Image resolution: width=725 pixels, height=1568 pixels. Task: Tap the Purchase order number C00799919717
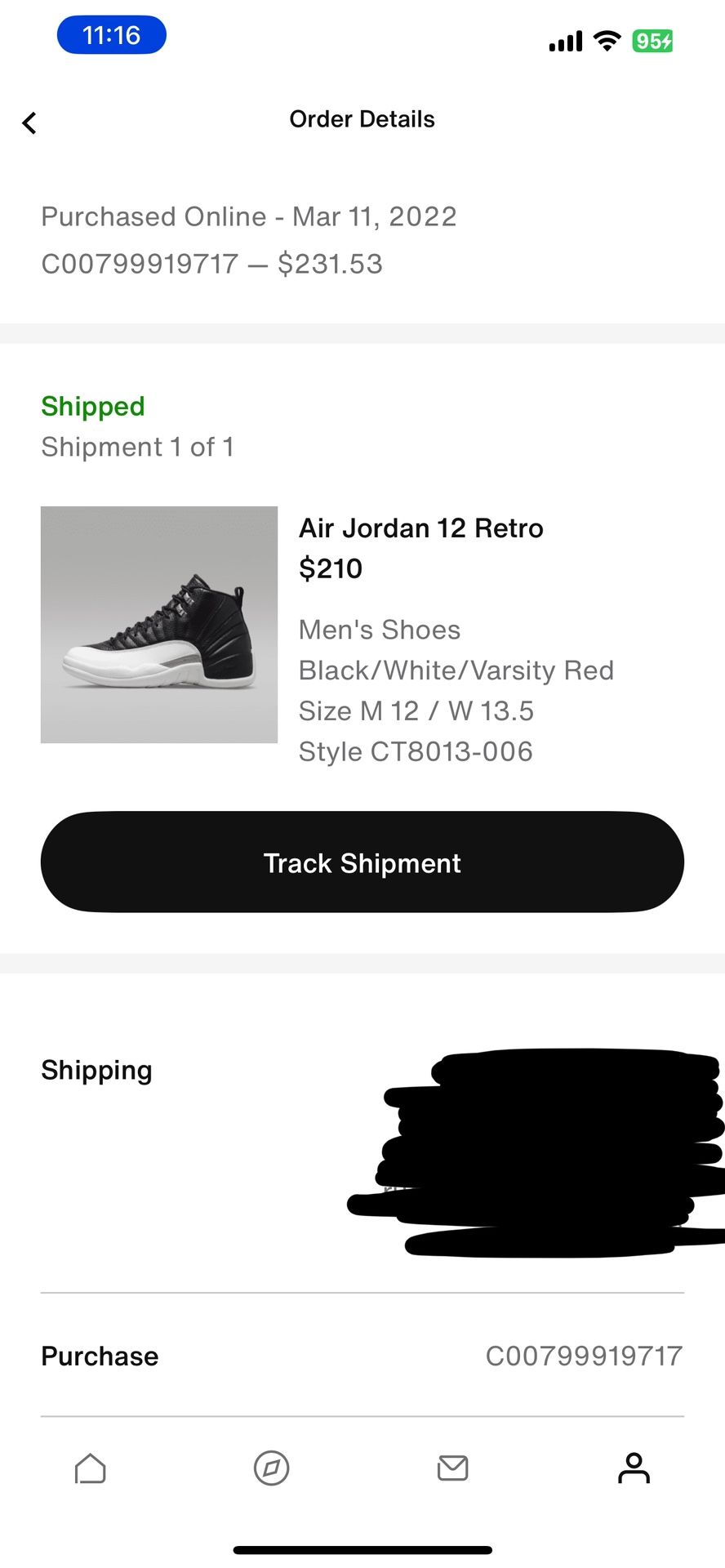point(584,1356)
